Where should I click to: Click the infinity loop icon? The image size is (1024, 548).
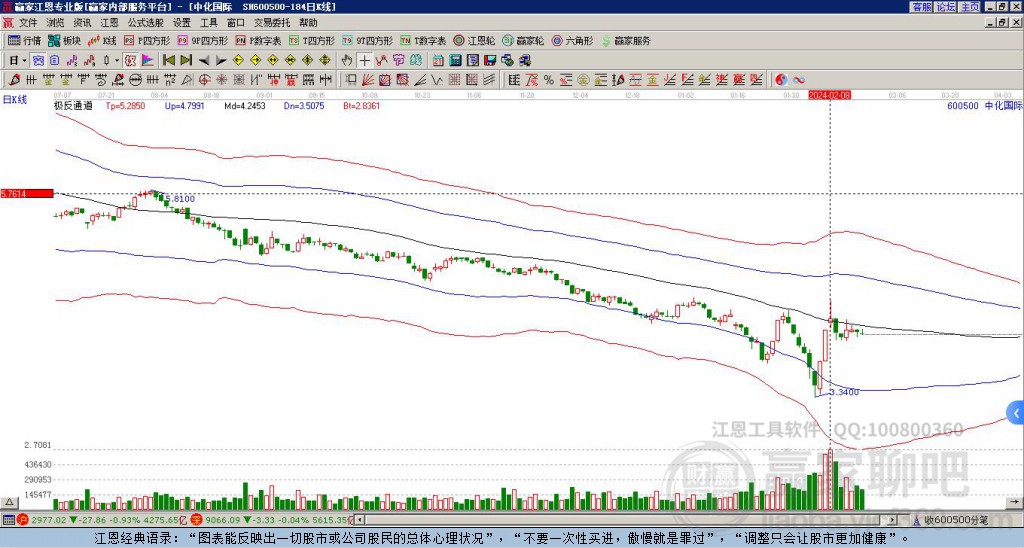[x=799, y=80]
